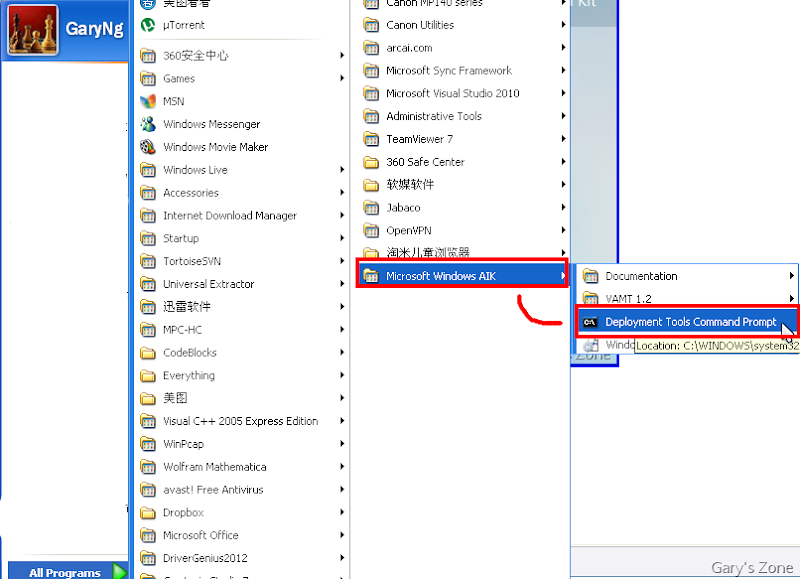
Task: Click the 360 Safe Center folder icon
Action: (371, 162)
